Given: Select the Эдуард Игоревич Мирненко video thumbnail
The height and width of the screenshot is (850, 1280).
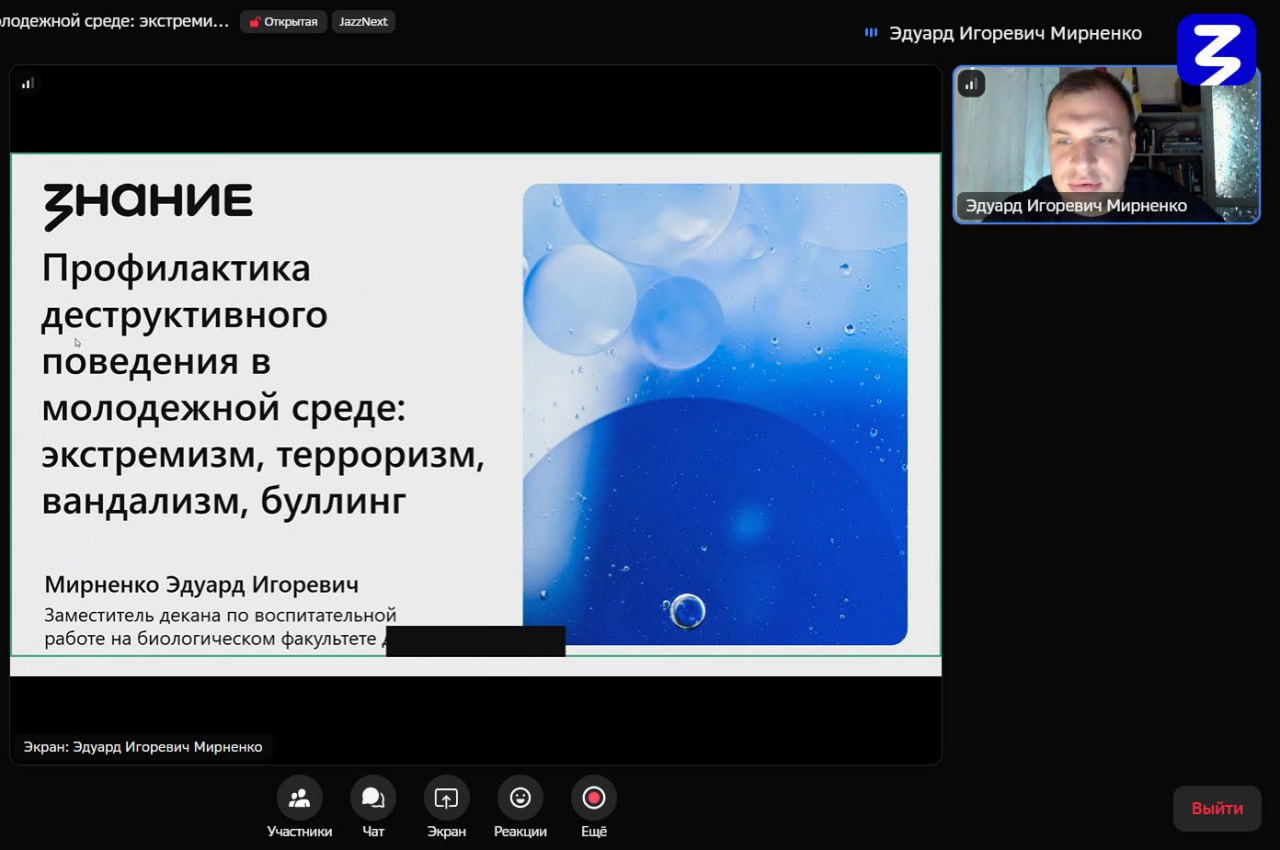Looking at the screenshot, I should click(1106, 144).
